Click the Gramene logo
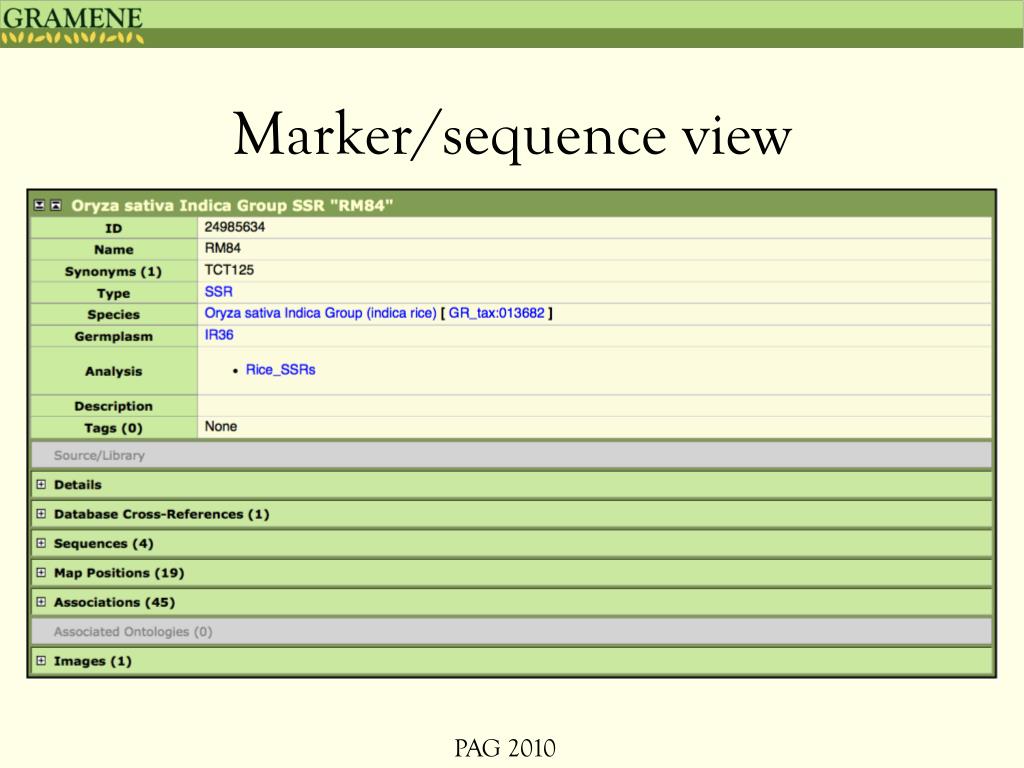The image size is (1024, 768). tap(72, 24)
